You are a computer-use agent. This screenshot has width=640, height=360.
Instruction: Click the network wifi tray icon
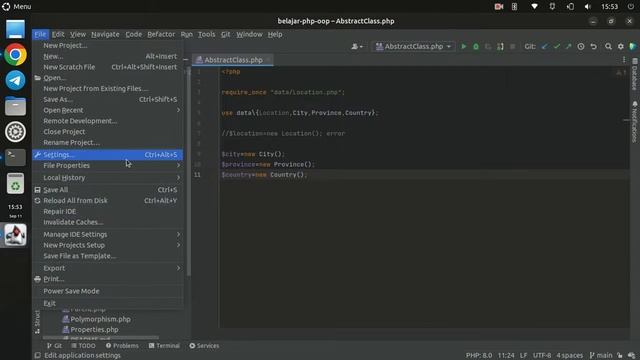(x=534, y=7)
